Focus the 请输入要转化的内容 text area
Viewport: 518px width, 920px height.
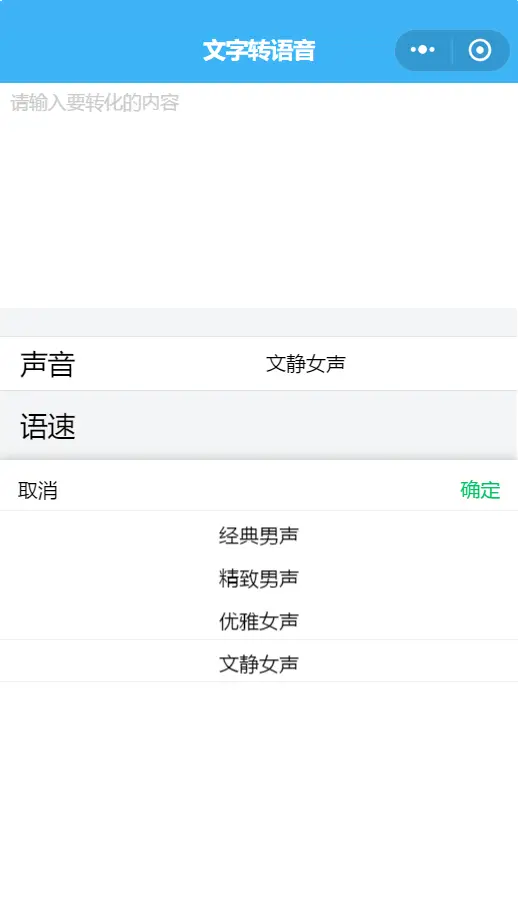(x=259, y=195)
